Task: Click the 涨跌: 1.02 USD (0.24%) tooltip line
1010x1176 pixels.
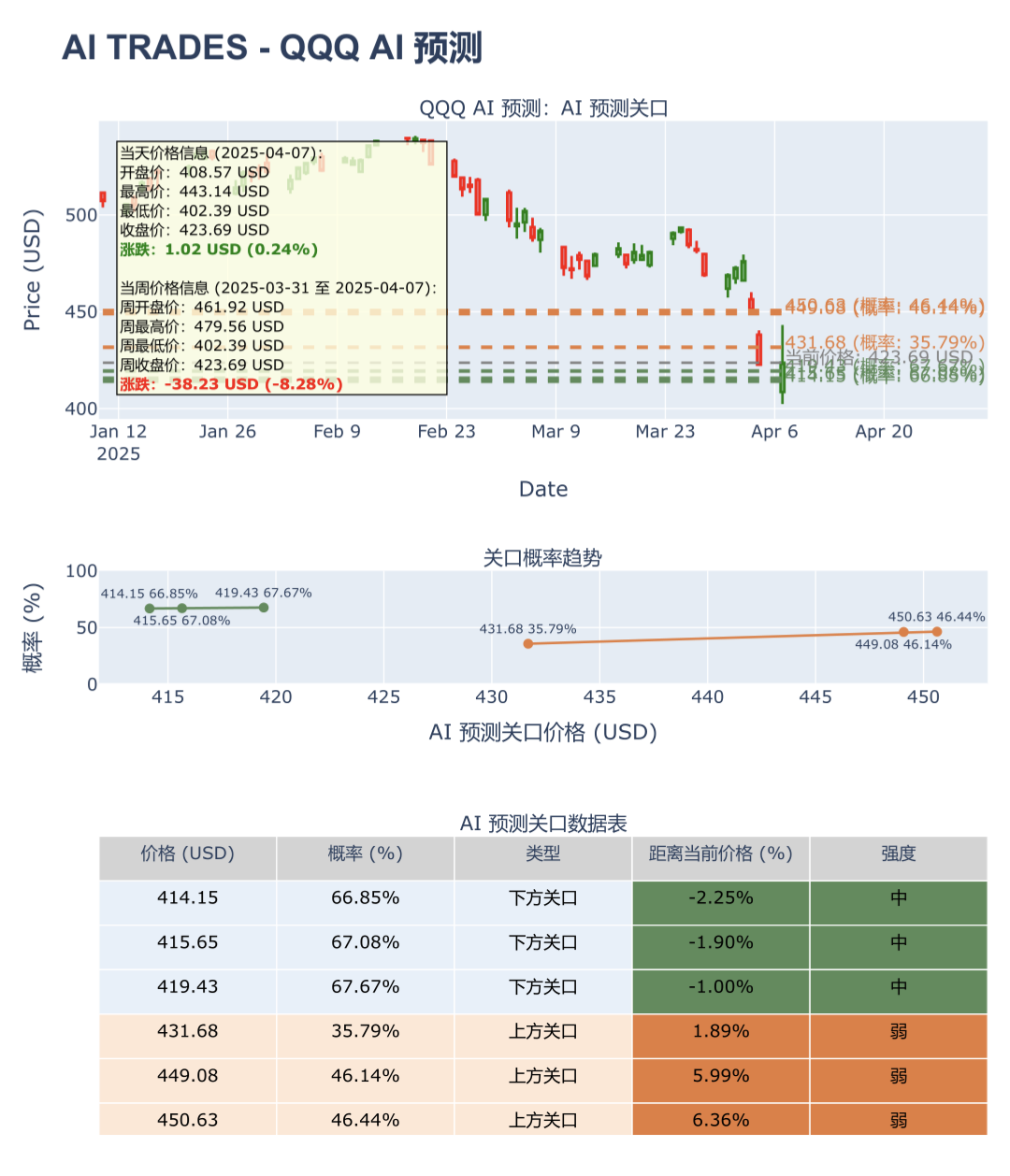Action: [x=219, y=250]
